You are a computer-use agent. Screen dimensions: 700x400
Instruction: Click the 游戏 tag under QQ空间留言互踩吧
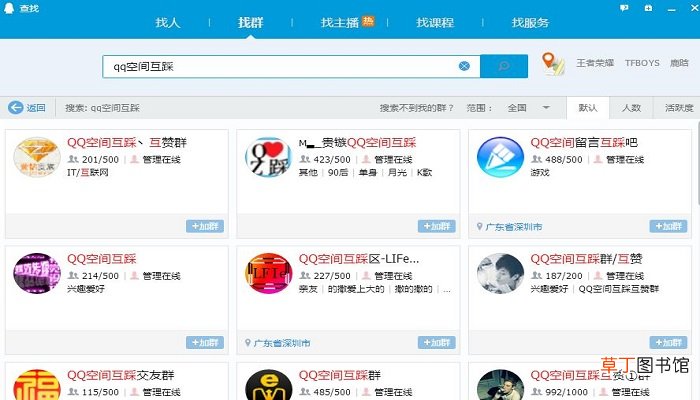540,172
